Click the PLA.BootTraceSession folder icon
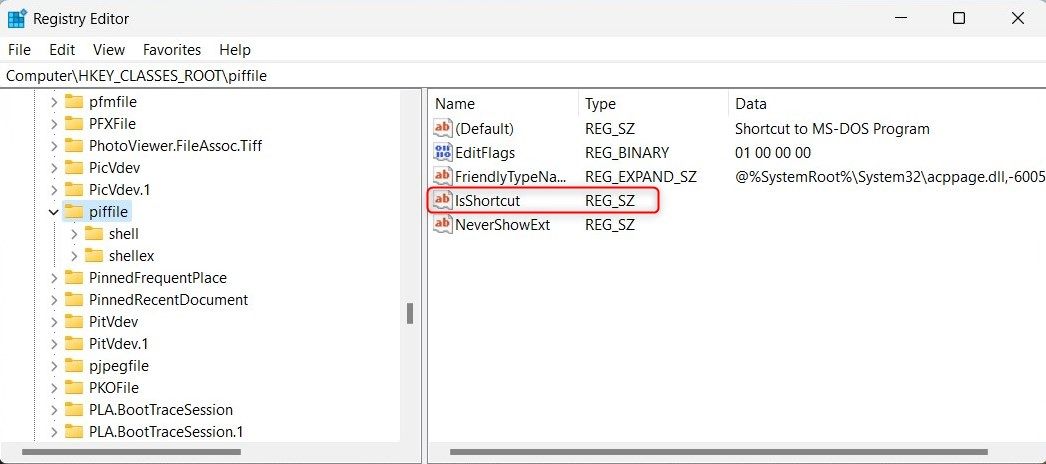Viewport: 1046px width, 464px height. 73,410
